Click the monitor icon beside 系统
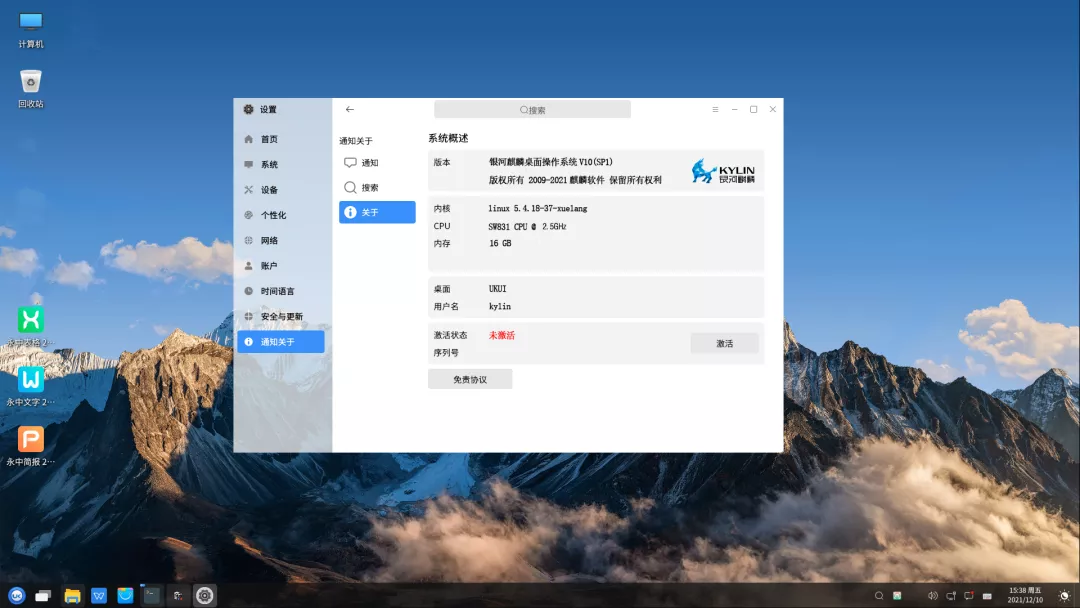Screen dimensions: 1080x608 click(249, 165)
